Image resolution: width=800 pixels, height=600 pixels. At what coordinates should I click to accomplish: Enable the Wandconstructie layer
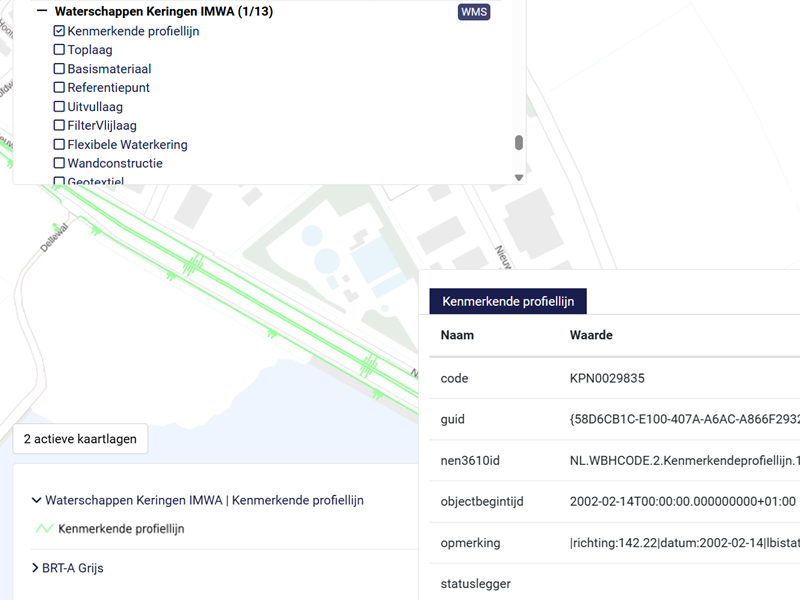[x=59, y=163]
